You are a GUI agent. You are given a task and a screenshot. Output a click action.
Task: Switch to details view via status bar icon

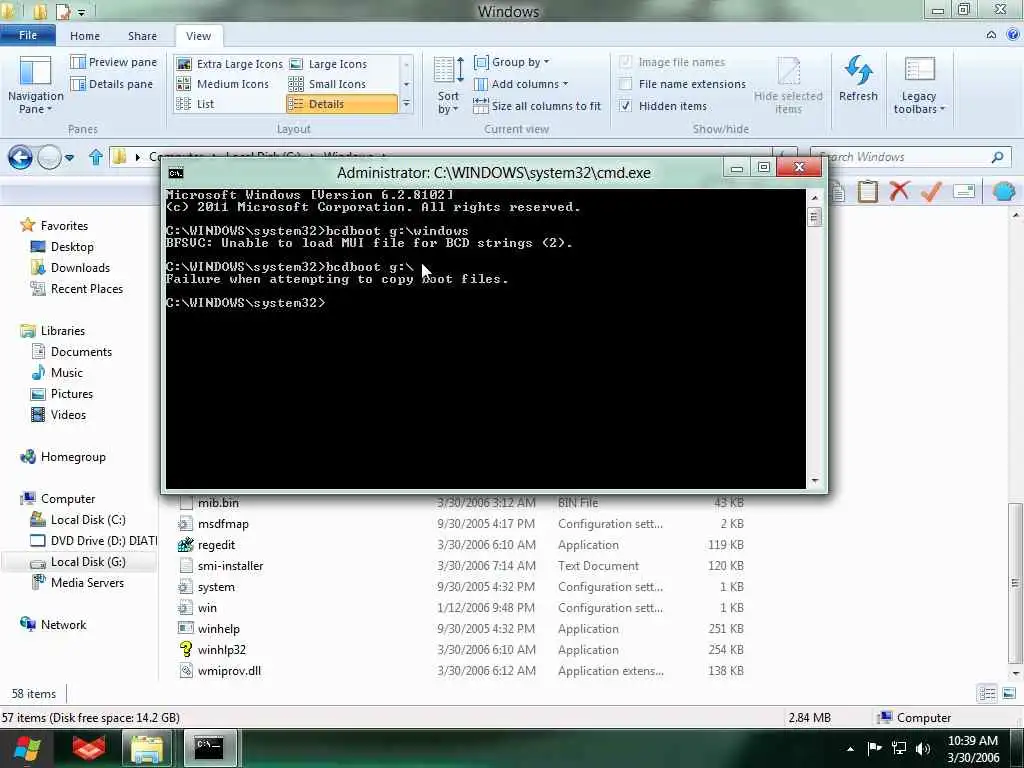(x=987, y=694)
